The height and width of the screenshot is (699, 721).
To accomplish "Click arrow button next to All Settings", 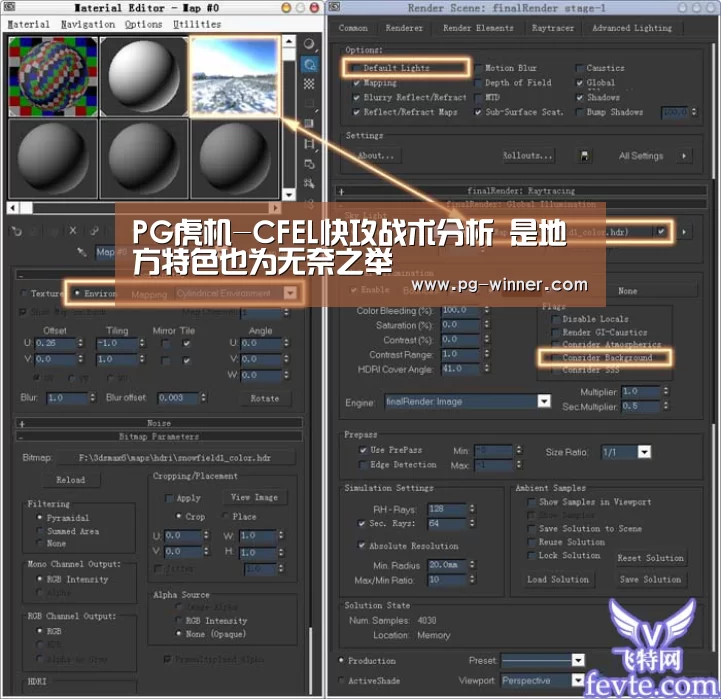I will click(684, 156).
